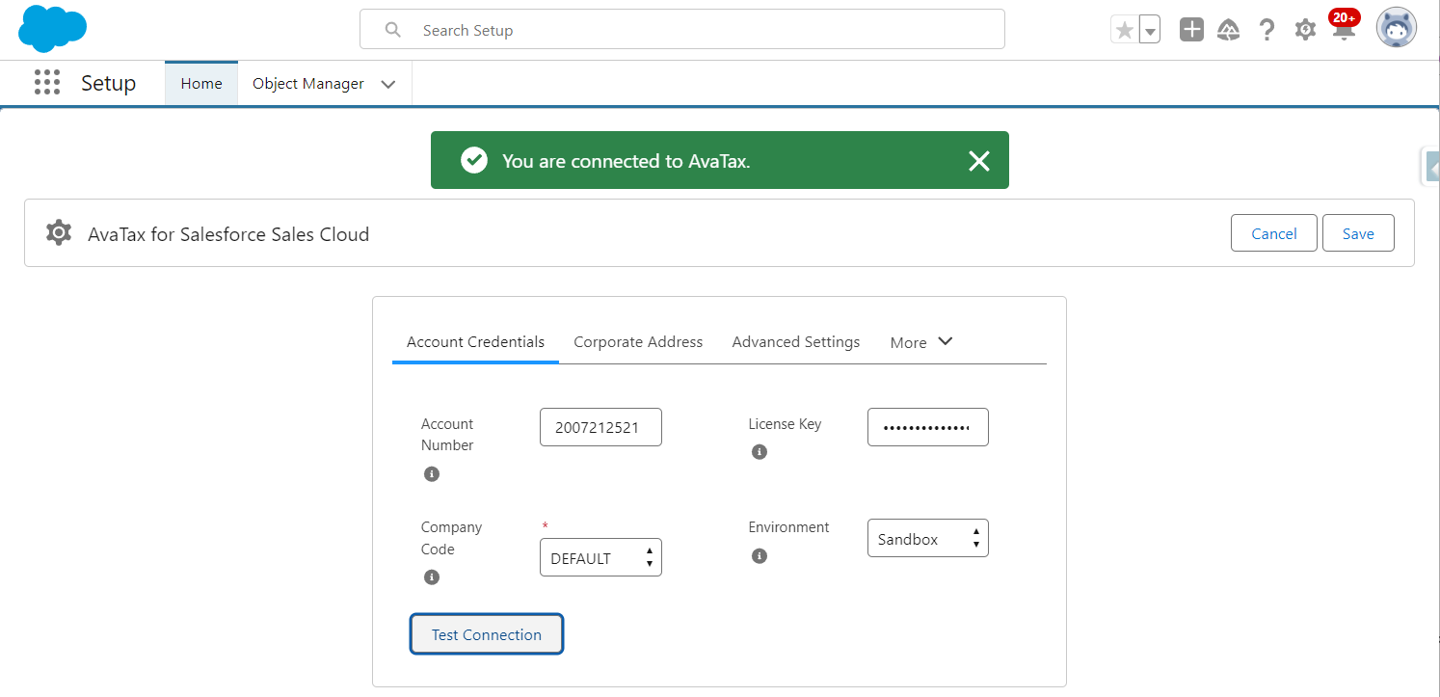Open the Advanced Settings tab
This screenshot has height=697, width=1440.
796,342
